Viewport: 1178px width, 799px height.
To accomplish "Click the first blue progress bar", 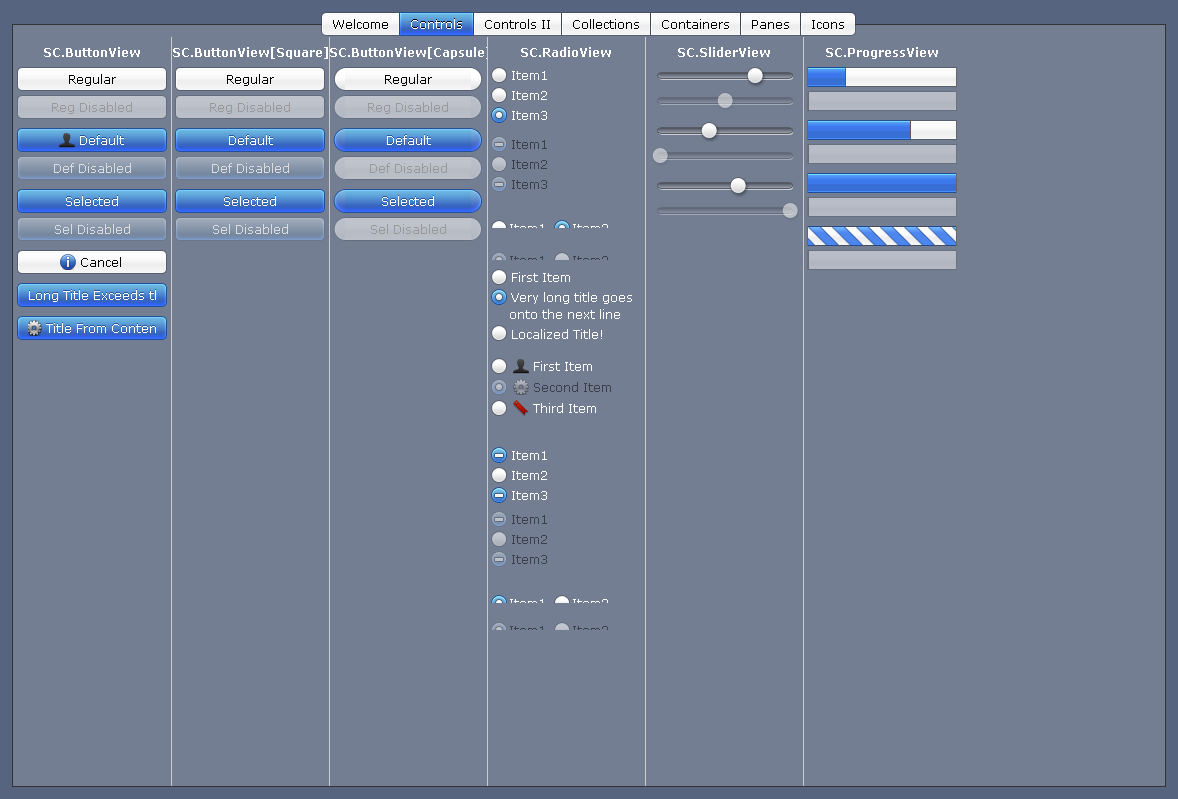I will click(x=881, y=76).
